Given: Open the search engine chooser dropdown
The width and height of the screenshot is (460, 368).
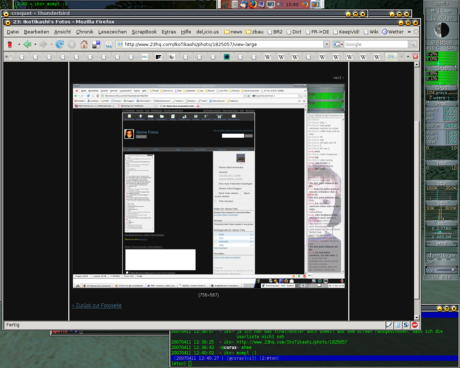Looking at the screenshot, I should [338, 44].
